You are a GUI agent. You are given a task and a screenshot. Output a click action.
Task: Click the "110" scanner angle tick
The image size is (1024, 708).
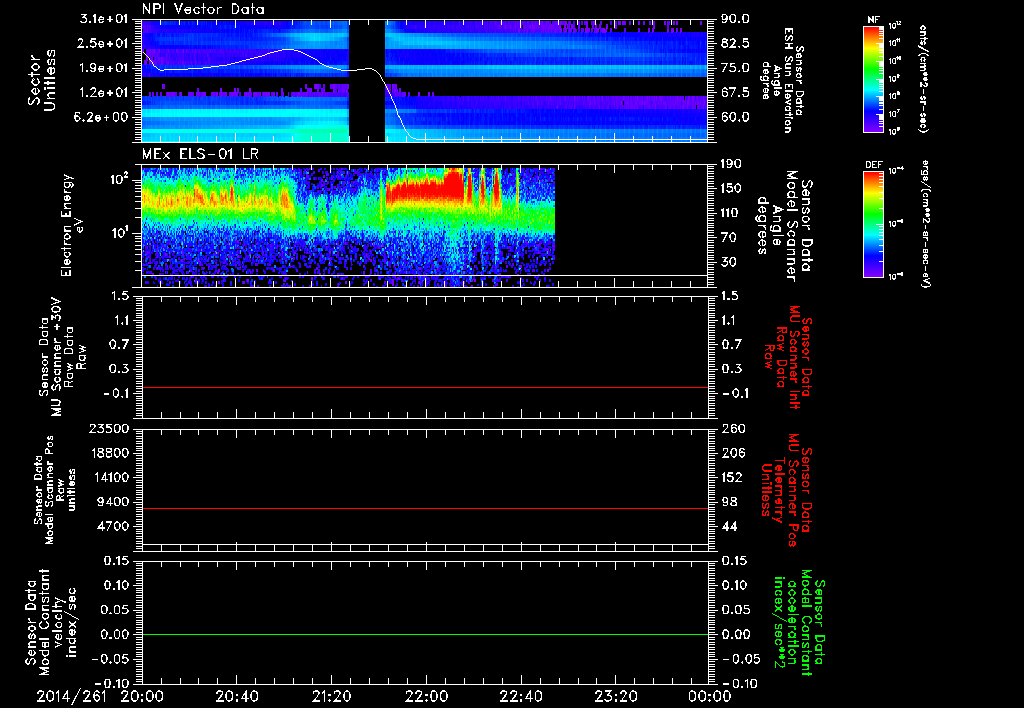(x=731, y=213)
